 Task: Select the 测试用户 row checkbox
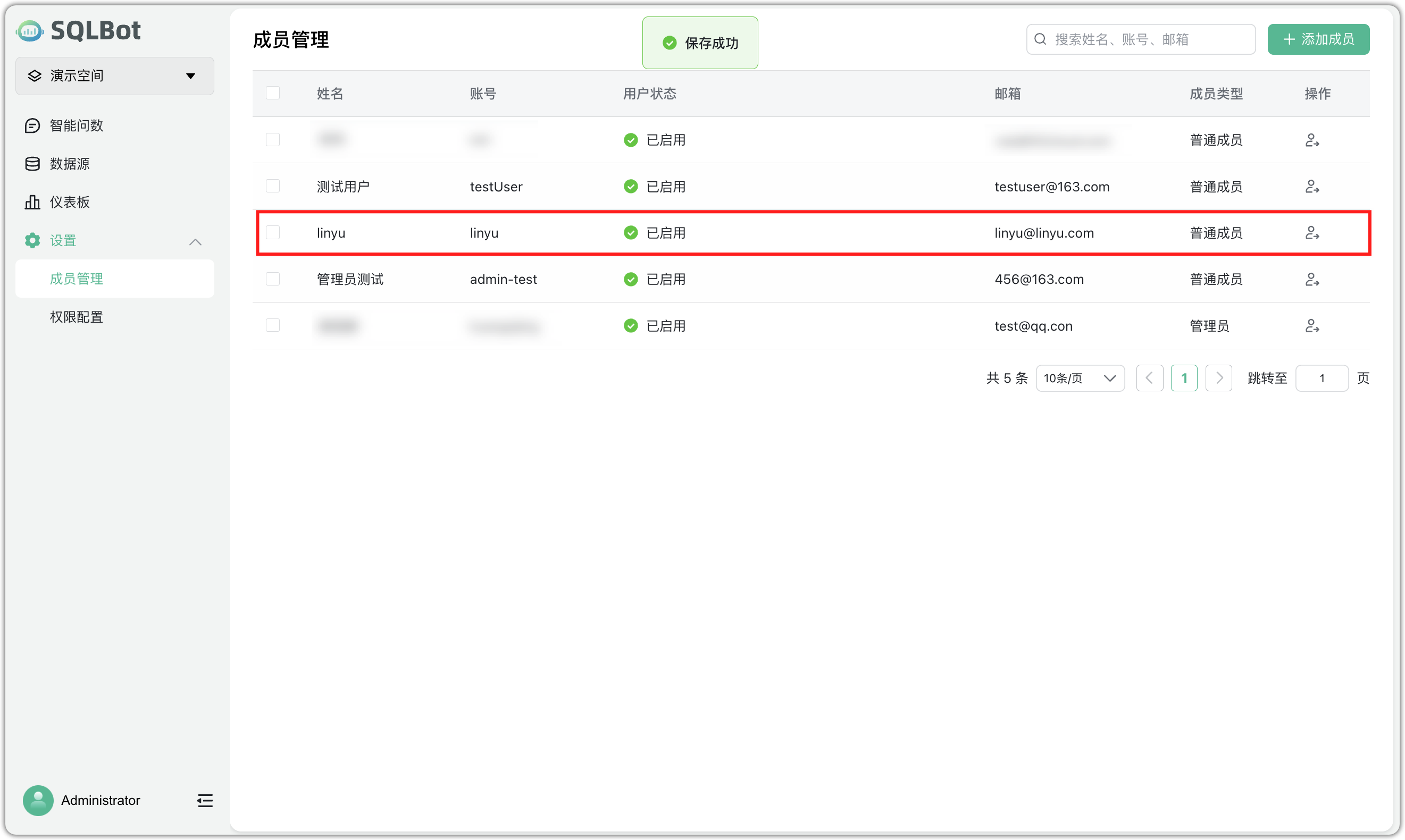click(273, 186)
